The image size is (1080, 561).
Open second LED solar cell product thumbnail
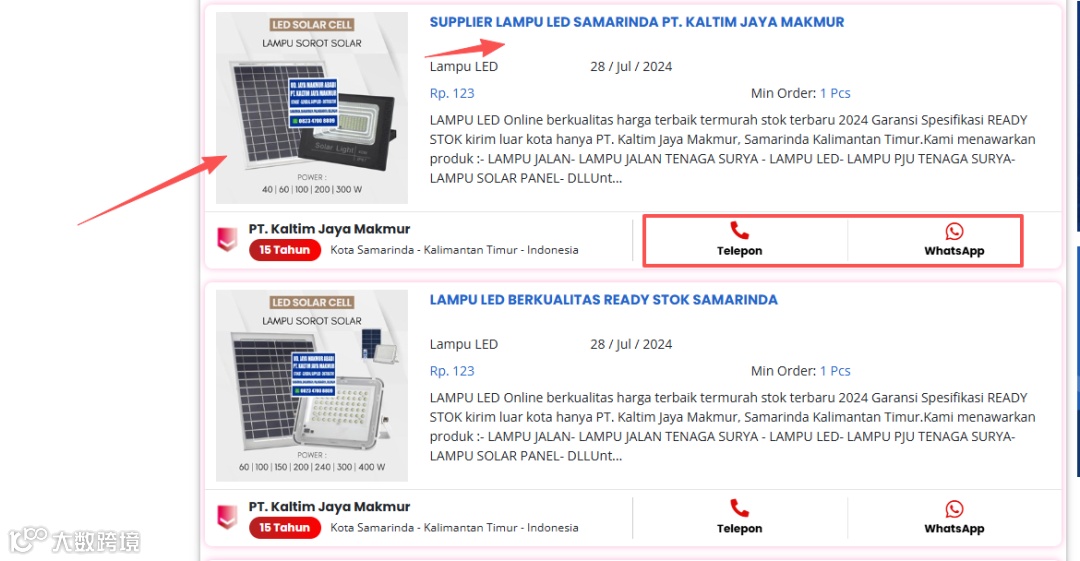[311, 385]
